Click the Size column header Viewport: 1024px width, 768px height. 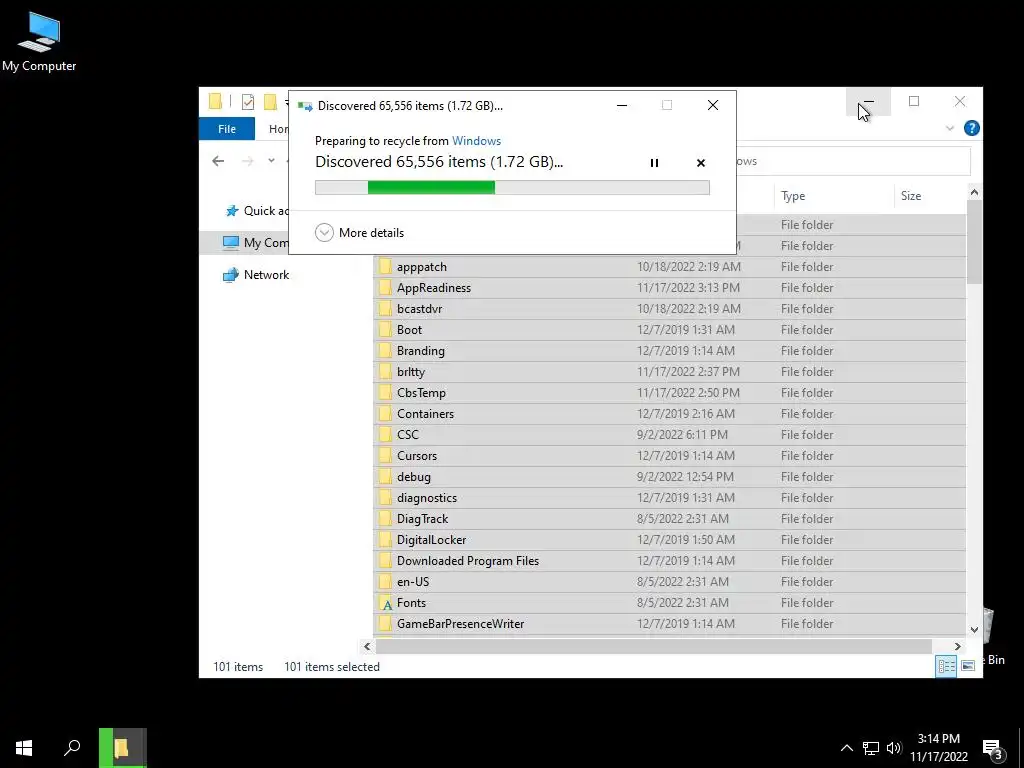(x=929, y=196)
